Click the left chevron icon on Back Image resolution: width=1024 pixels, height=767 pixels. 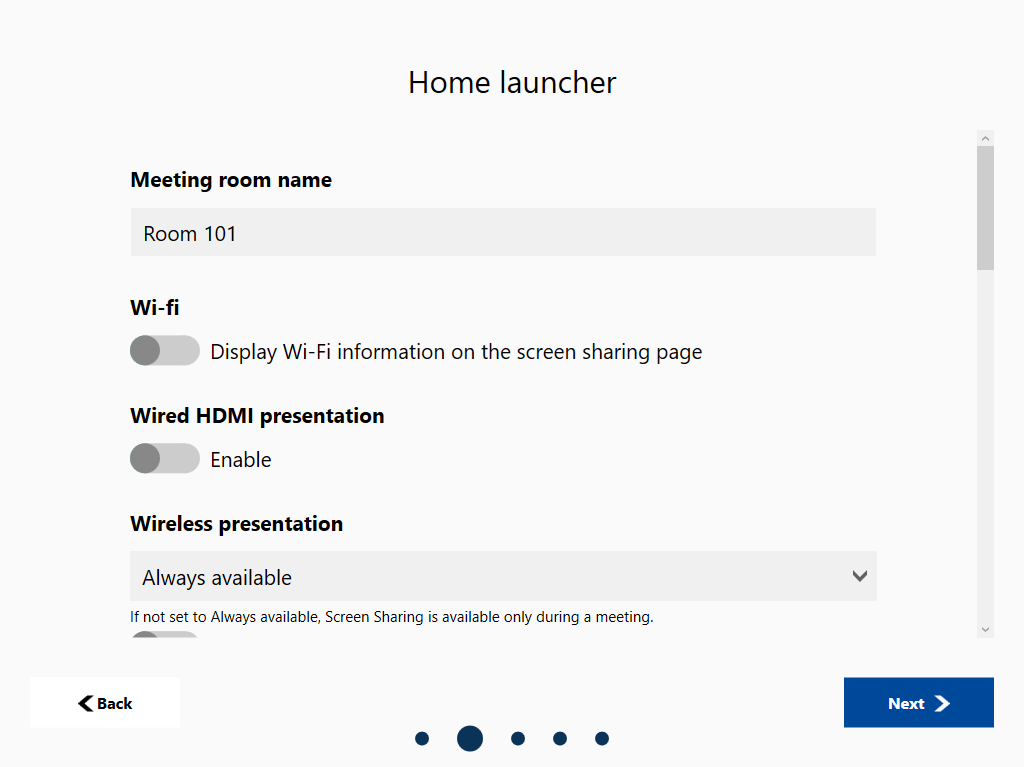click(86, 703)
